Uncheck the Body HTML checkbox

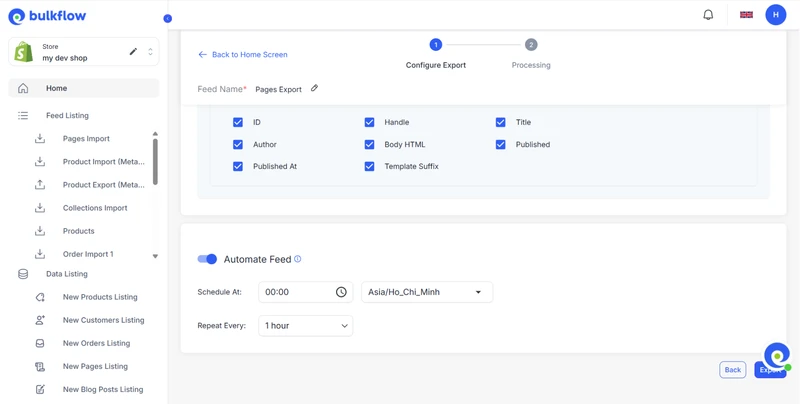point(369,144)
